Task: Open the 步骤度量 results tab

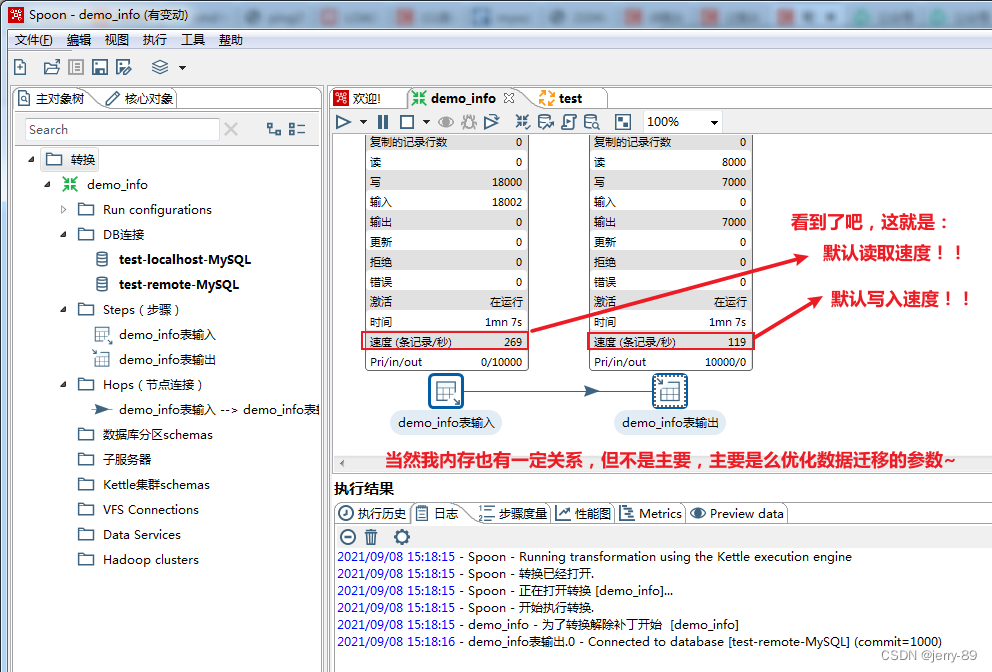Action: pyautogui.click(x=513, y=513)
